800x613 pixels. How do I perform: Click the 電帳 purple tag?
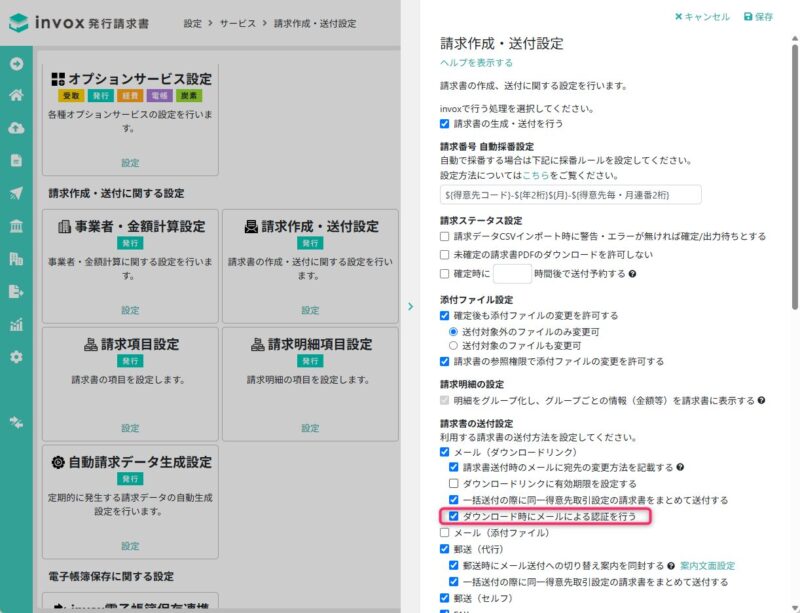(x=159, y=95)
